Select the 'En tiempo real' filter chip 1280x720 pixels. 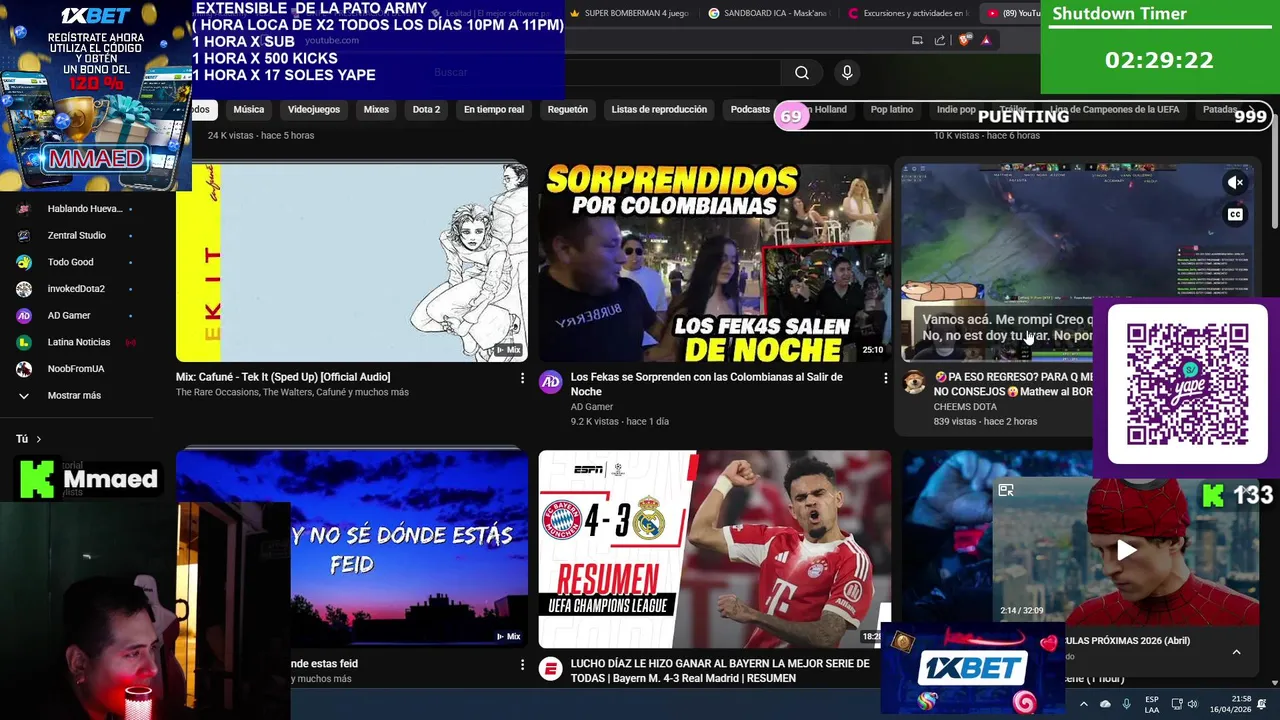(x=494, y=109)
